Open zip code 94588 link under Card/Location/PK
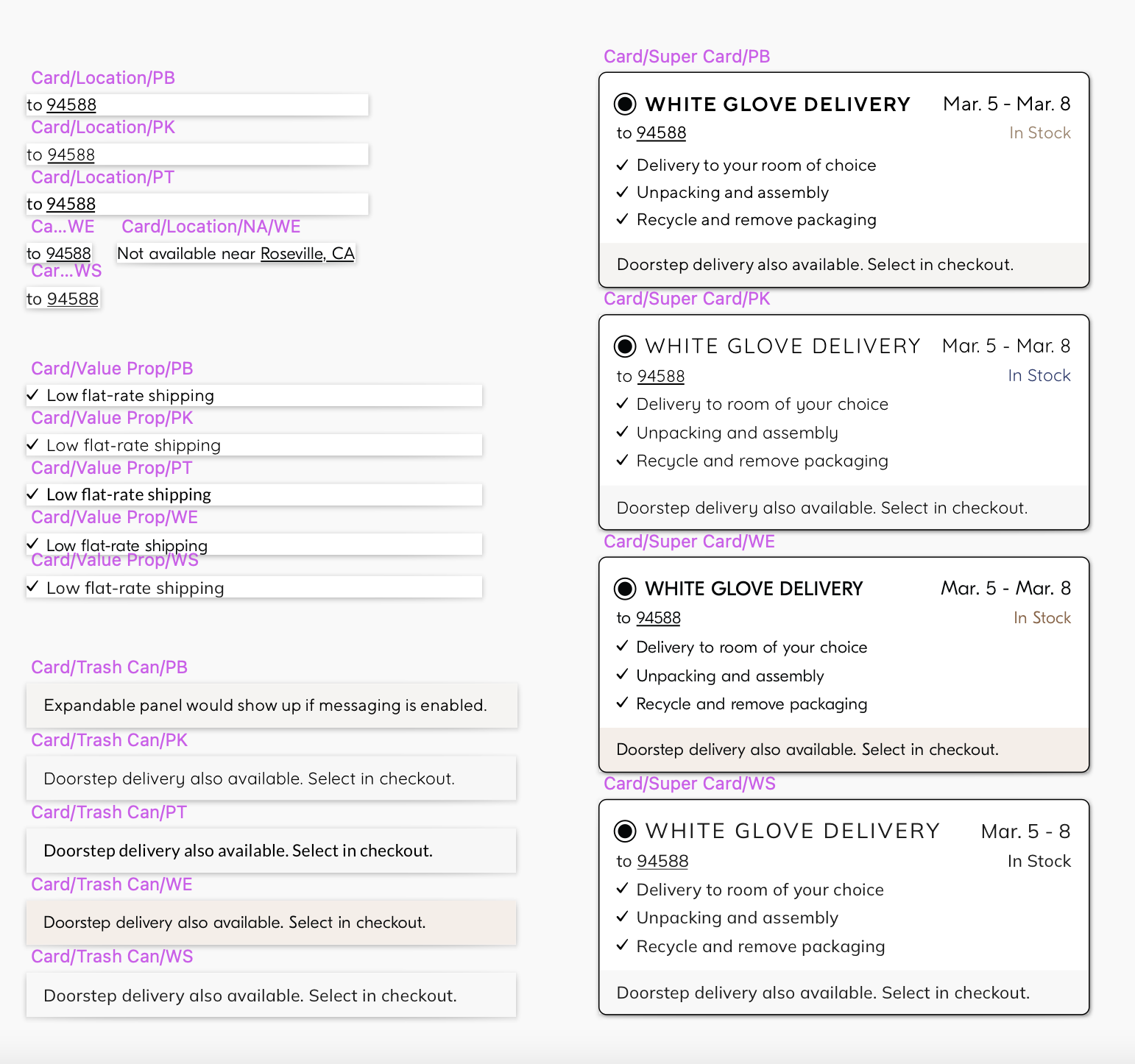The height and width of the screenshot is (1064, 1135). [x=71, y=155]
